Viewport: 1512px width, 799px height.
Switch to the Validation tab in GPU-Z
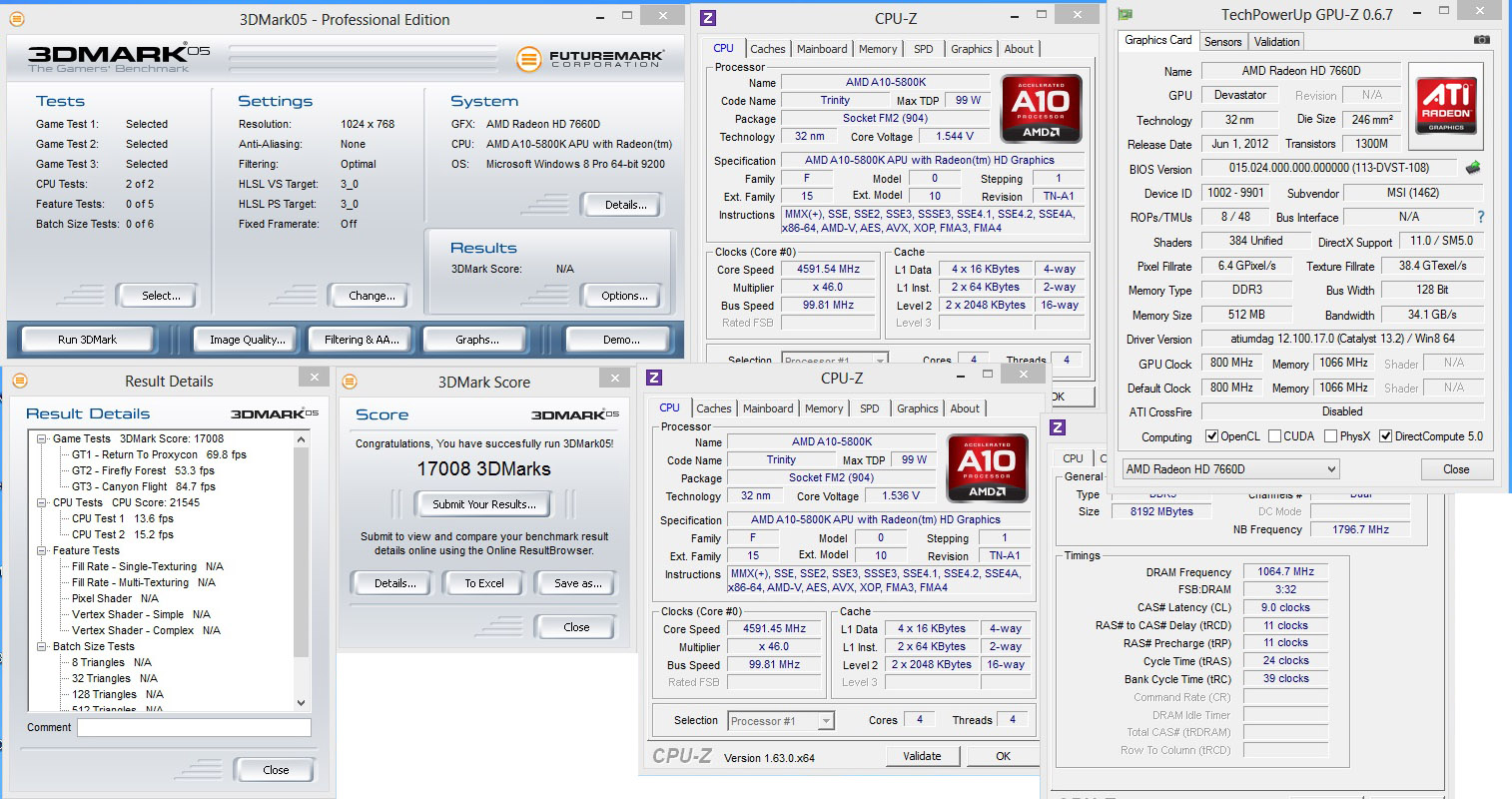coord(1276,42)
